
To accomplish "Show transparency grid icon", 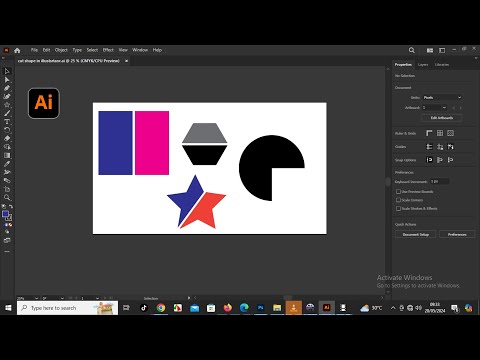I will pyautogui.click(x=450, y=133).
